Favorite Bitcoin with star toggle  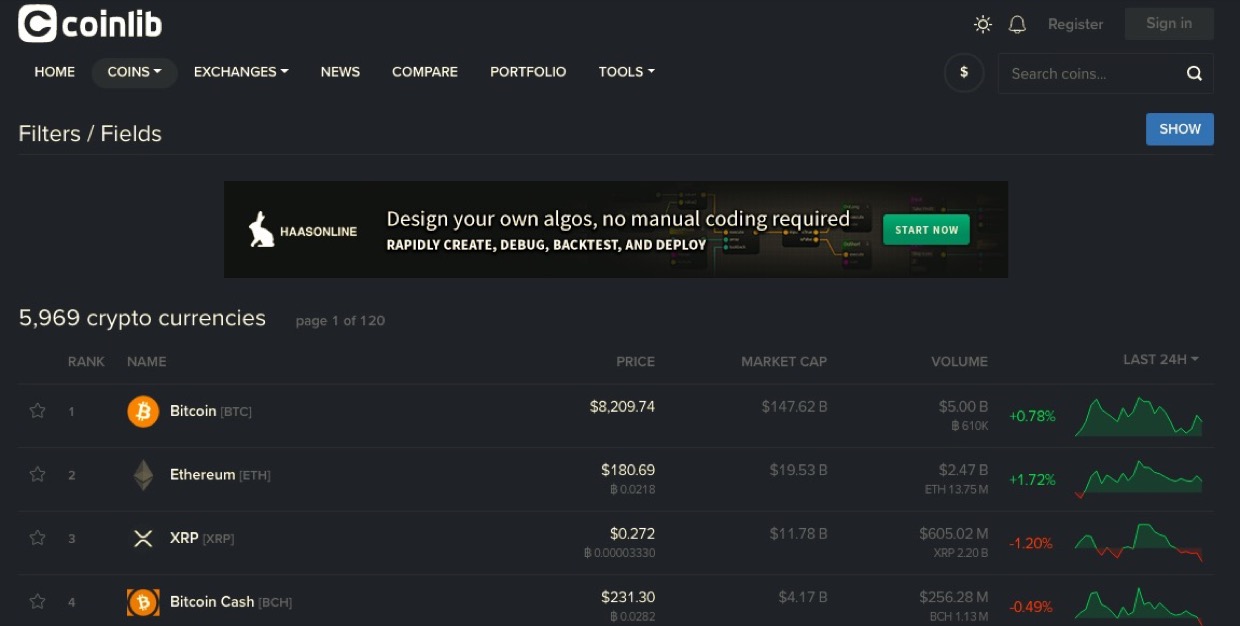coord(37,411)
